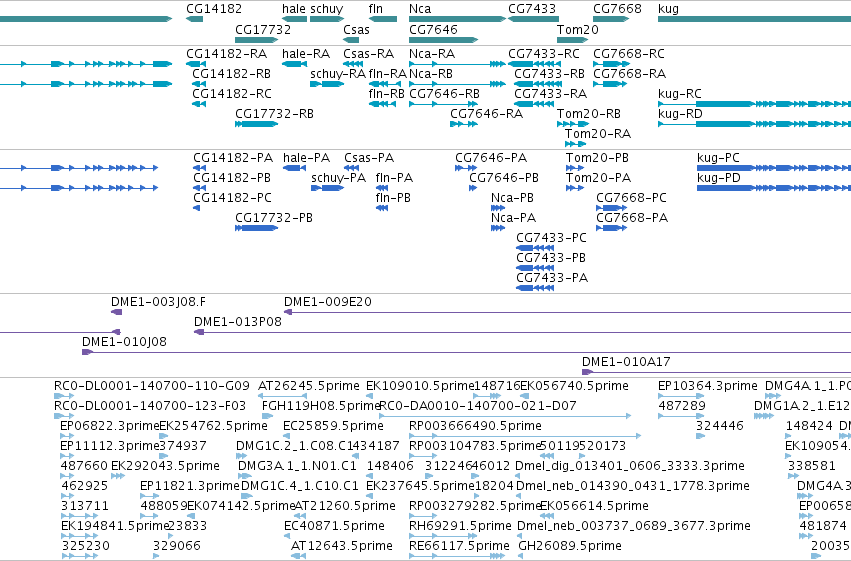
Task: Select transcript label CG7668-RA
Action: pyautogui.click(x=630, y=74)
